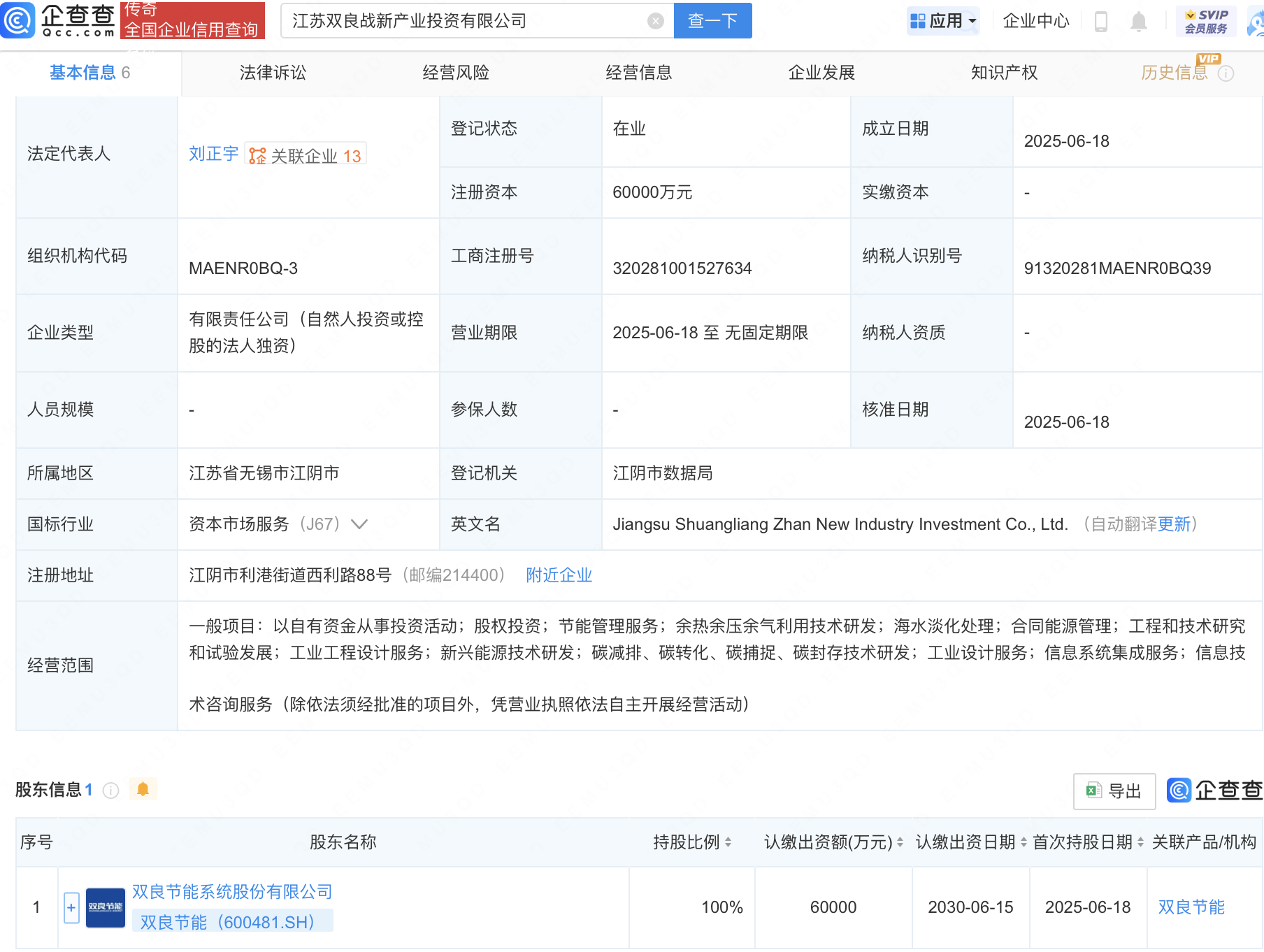
Task: Export shareholder list with 导出
Action: (x=1114, y=791)
